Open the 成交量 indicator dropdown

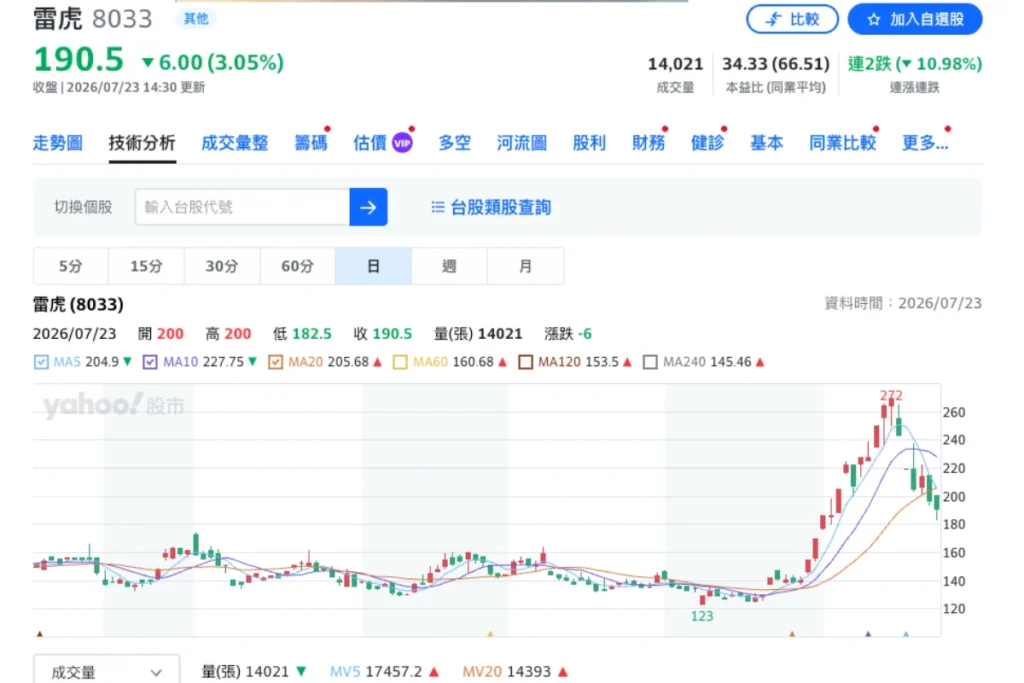click(x=106, y=671)
